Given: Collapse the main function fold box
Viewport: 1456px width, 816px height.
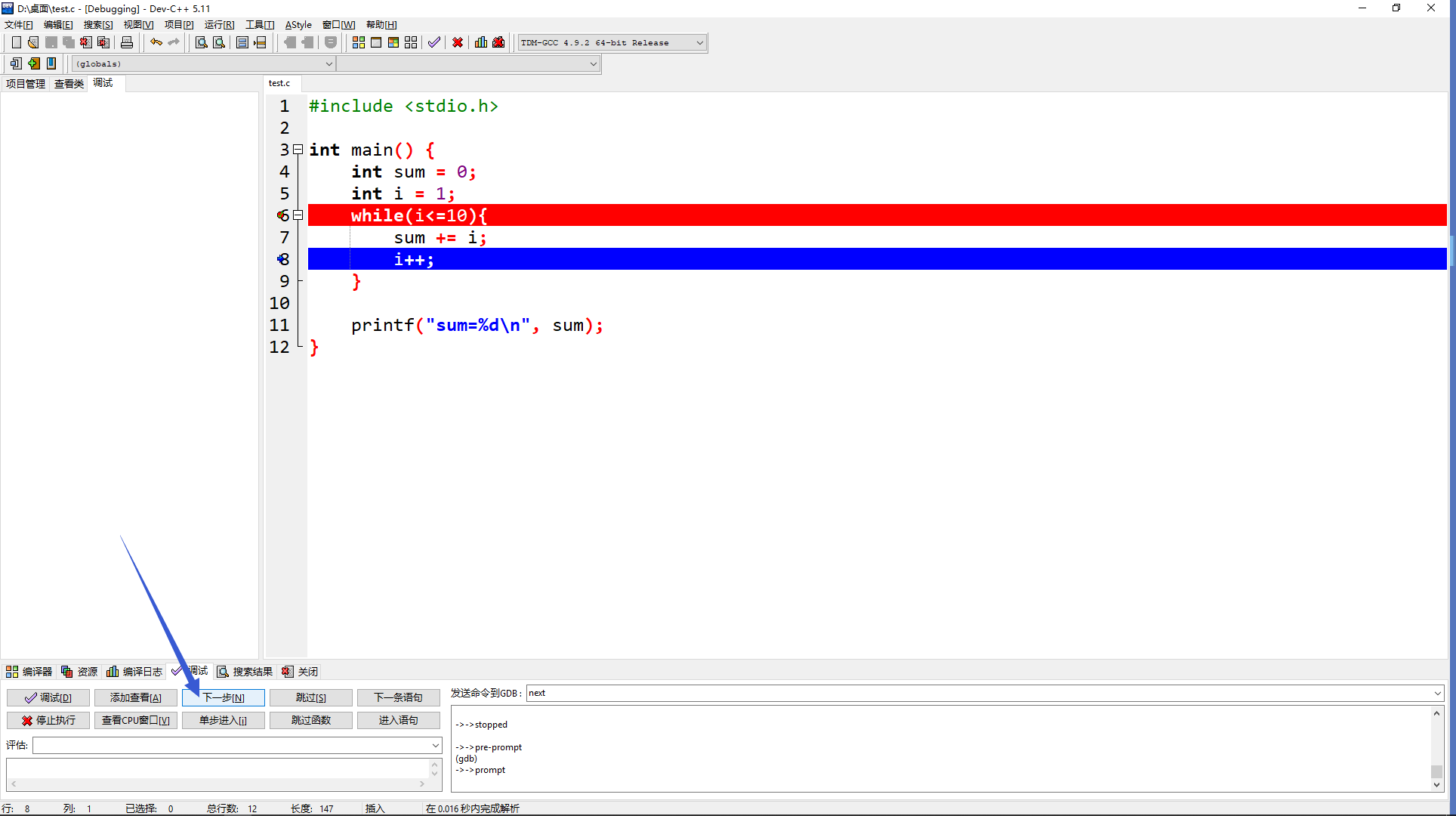Looking at the screenshot, I should [x=298, y=150].
